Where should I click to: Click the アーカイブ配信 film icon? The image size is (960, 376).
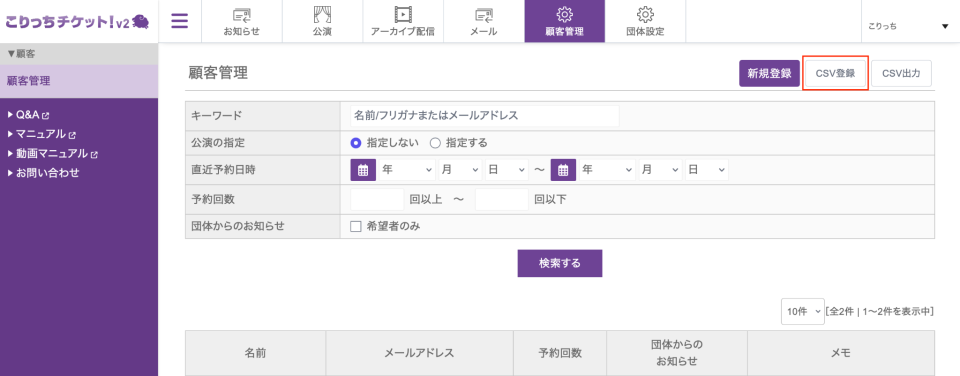coord(403,14)
